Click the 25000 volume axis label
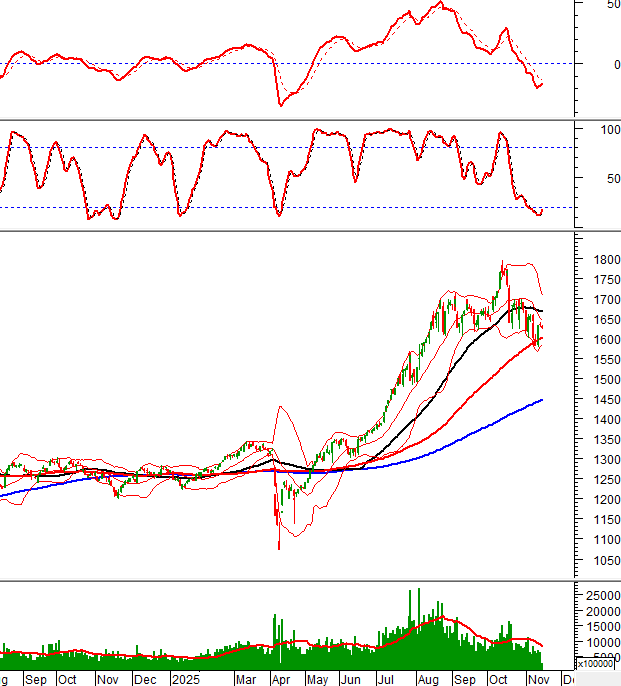 (x=598, y=595)
